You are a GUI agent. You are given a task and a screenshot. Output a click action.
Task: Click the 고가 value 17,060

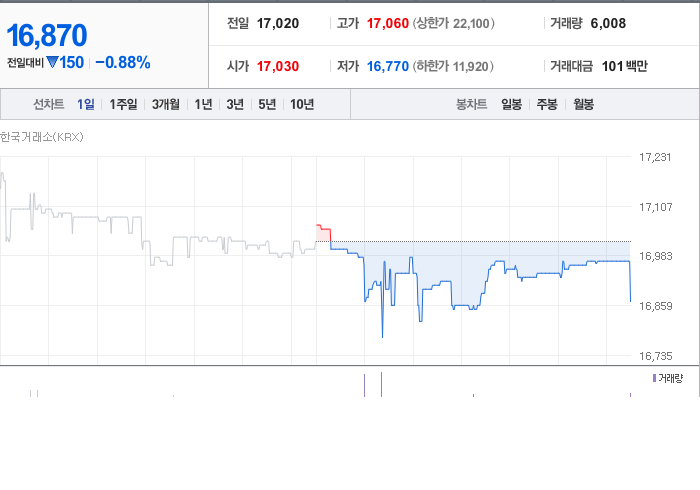pyautogui.click(x=388, y=23)
